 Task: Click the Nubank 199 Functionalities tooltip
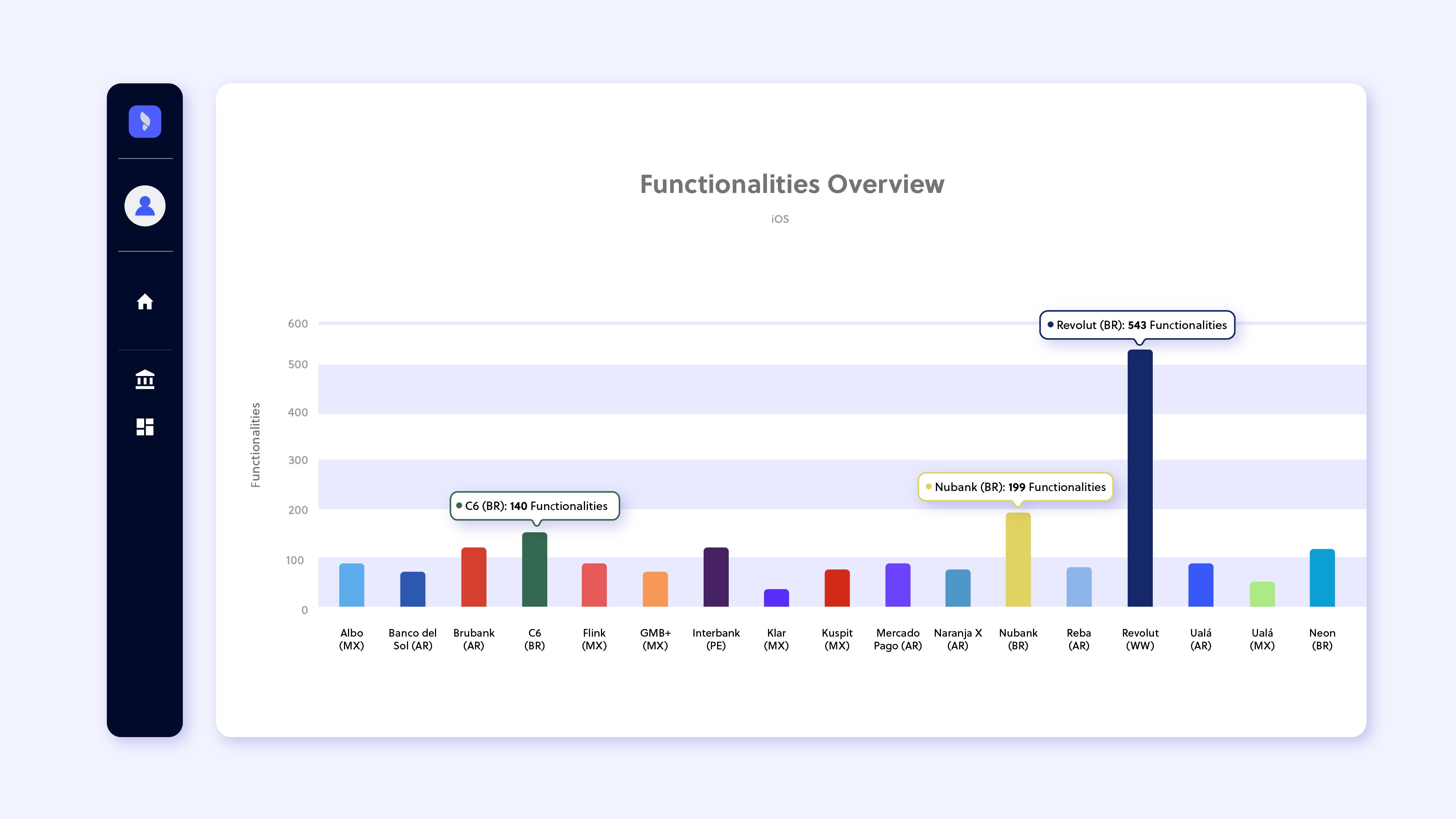[1015, 487]
